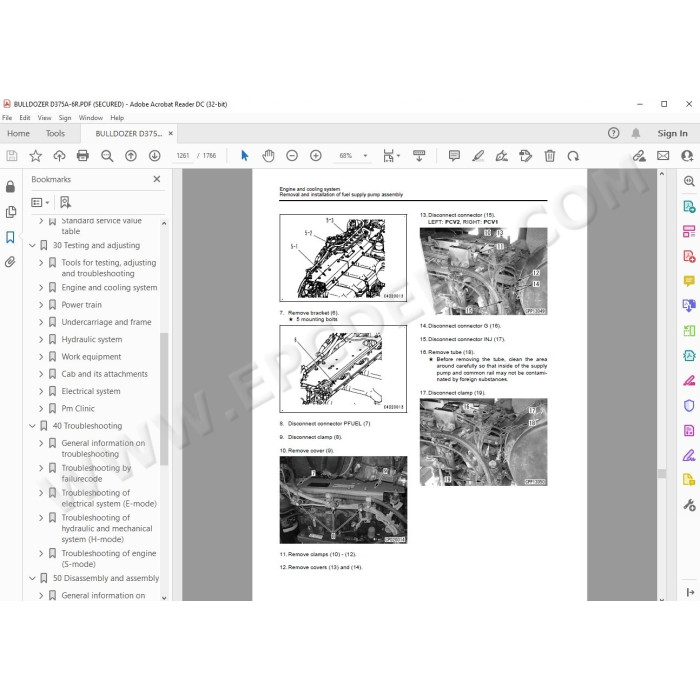Click the Stamp tool icon
The image size is (700, 700).
(525, 156)
